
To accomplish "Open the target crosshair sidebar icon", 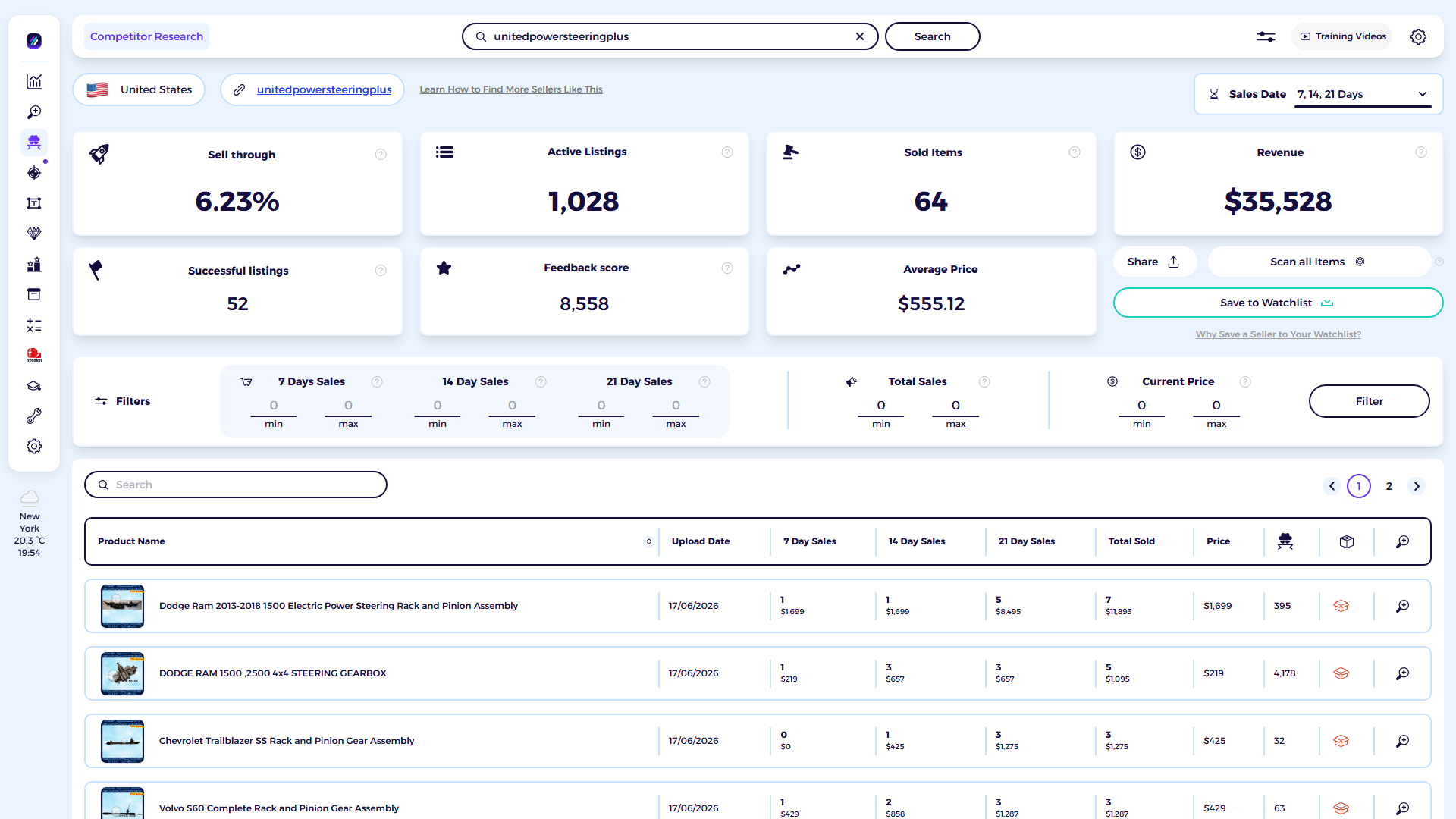I will [x=34, y=173].
